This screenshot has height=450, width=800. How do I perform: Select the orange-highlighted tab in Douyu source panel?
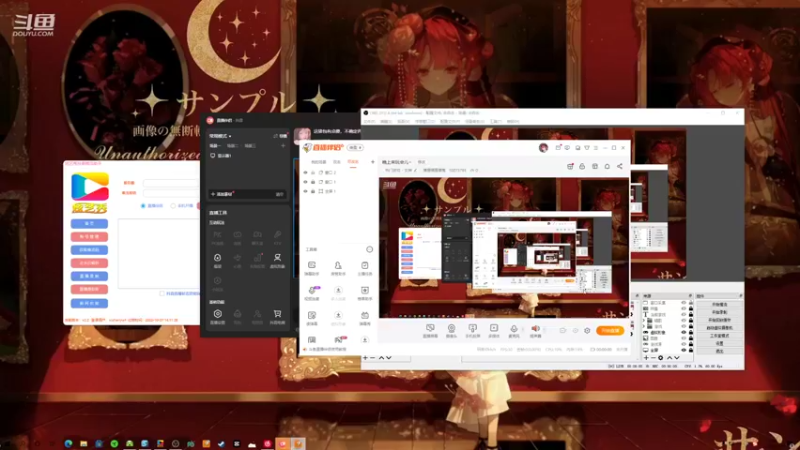pyautogui.click(x=353, y=162)
